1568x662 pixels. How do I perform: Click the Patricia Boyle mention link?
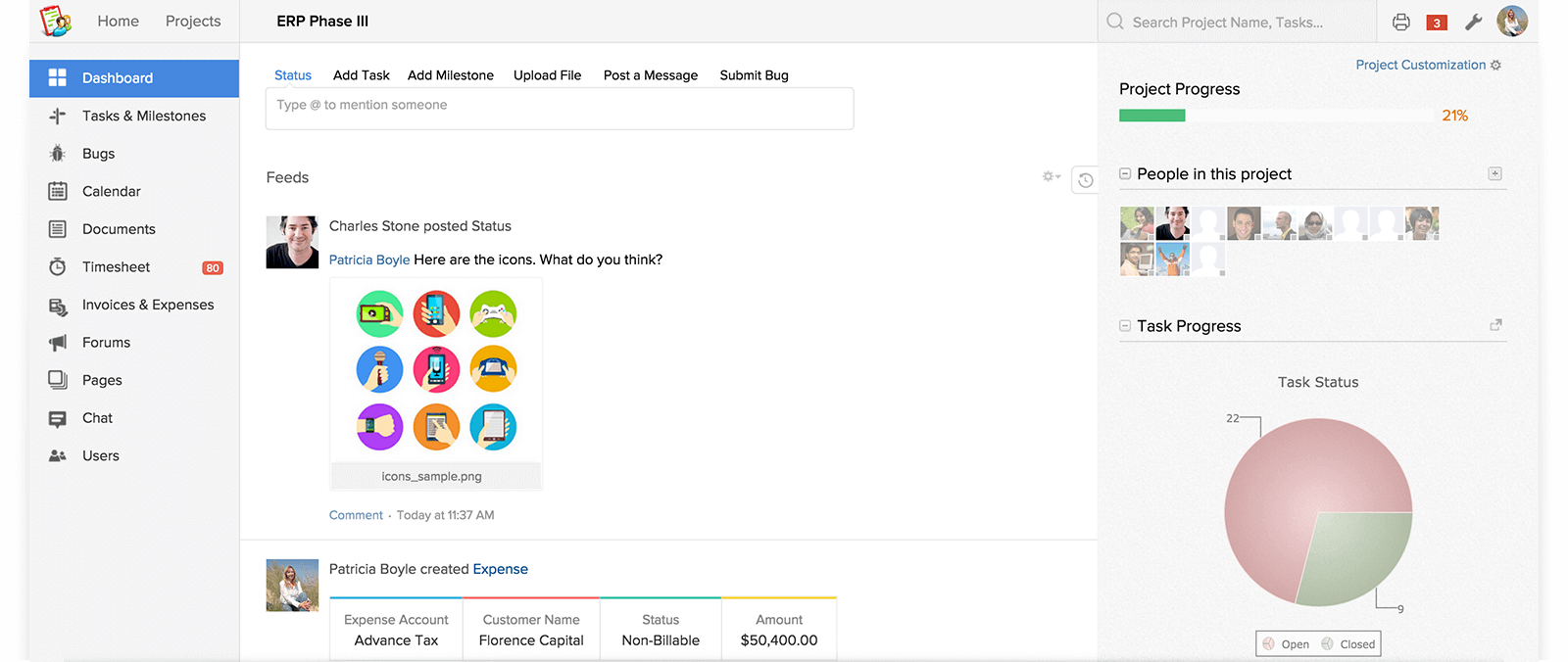point(369,260)
